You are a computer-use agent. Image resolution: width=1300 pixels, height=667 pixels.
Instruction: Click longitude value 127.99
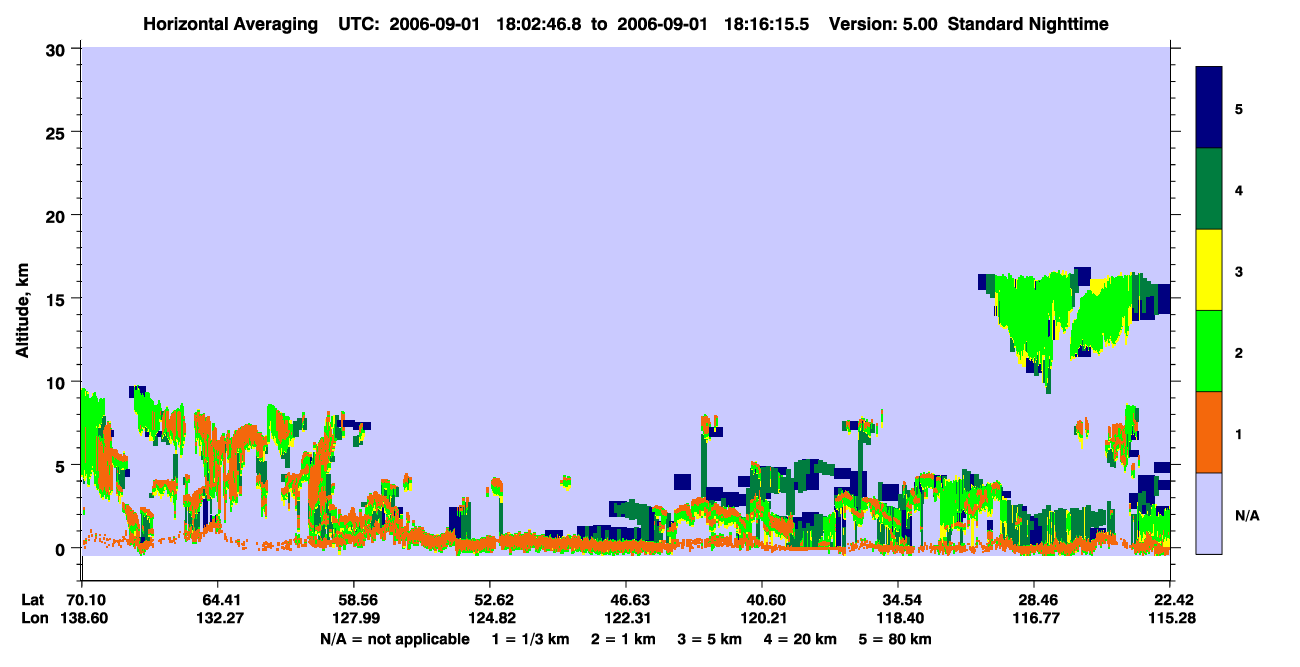pyautogui.click(x=354, y=618)
